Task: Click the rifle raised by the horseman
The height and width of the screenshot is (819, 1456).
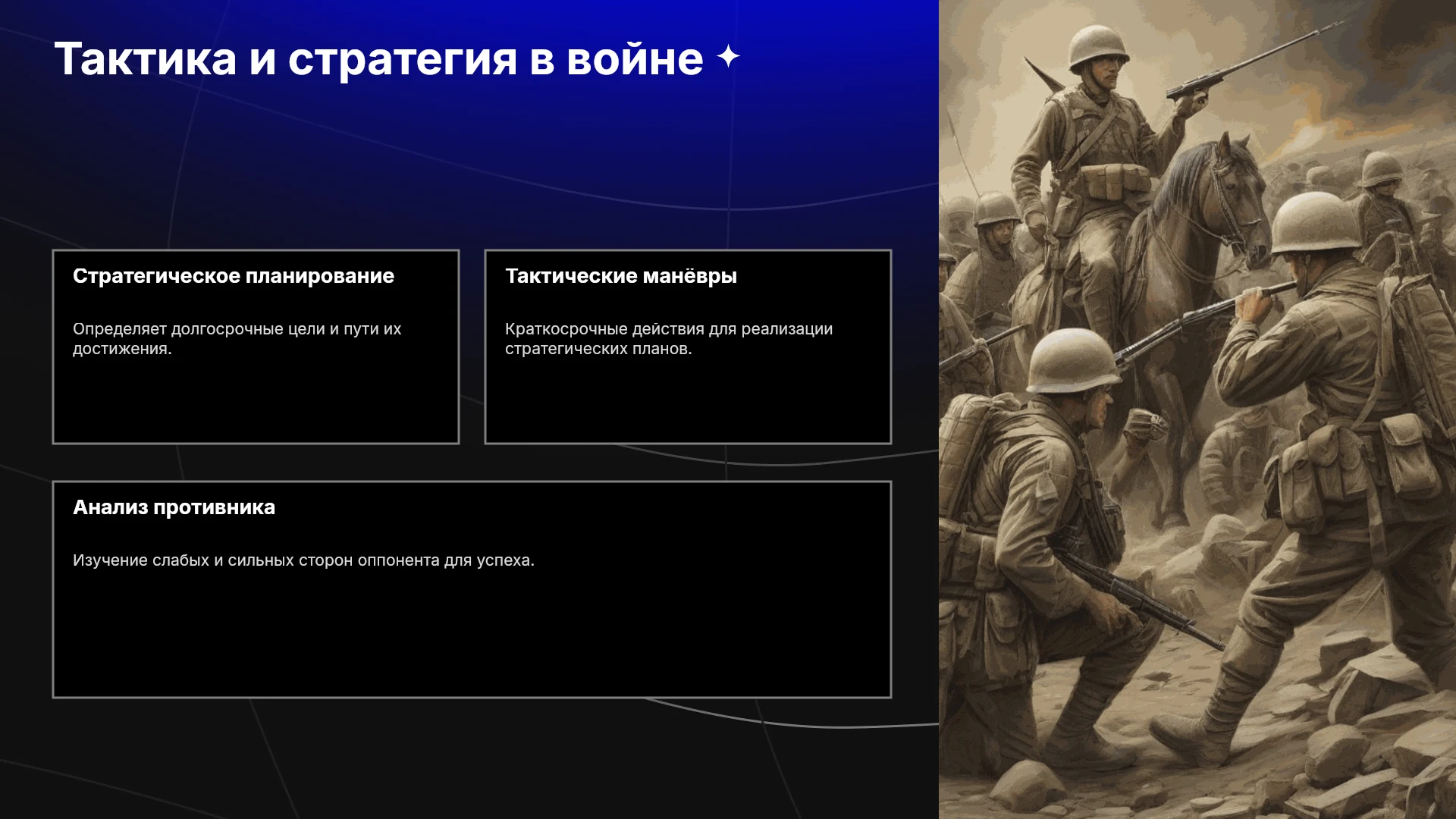Action: click(x=1251, y=59)
